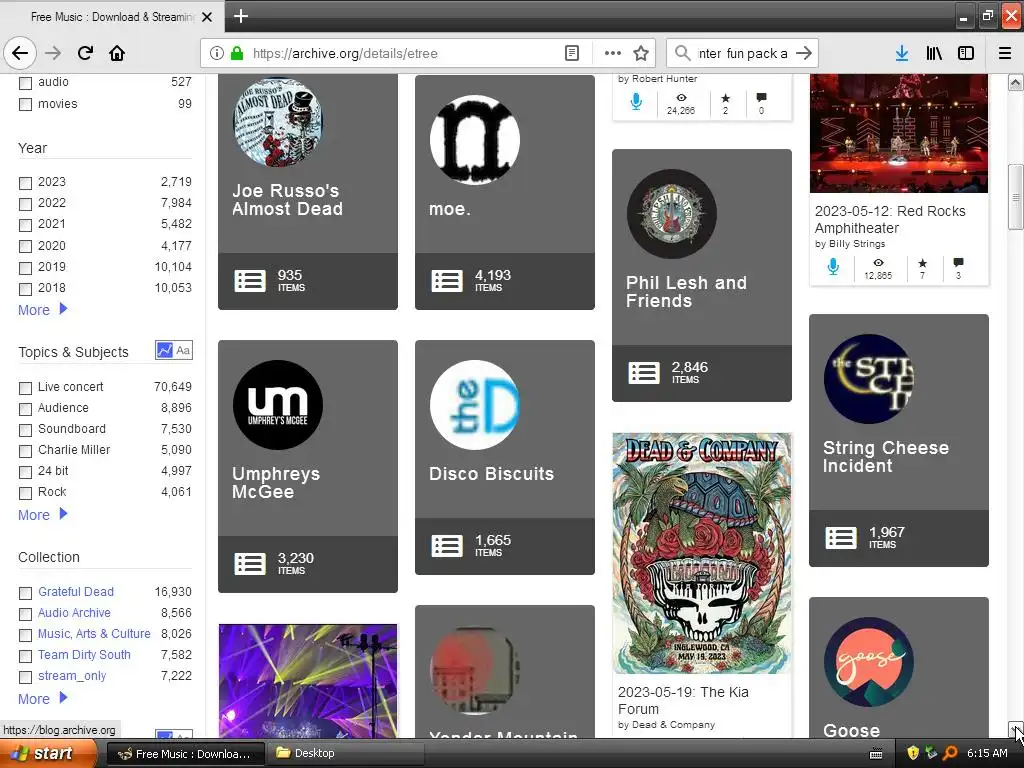Image resolution: width=1024 pixels, height=768 pixels.
Task: Open the Dead & Company poster thumbnail
Action: [x=701, y=552]
